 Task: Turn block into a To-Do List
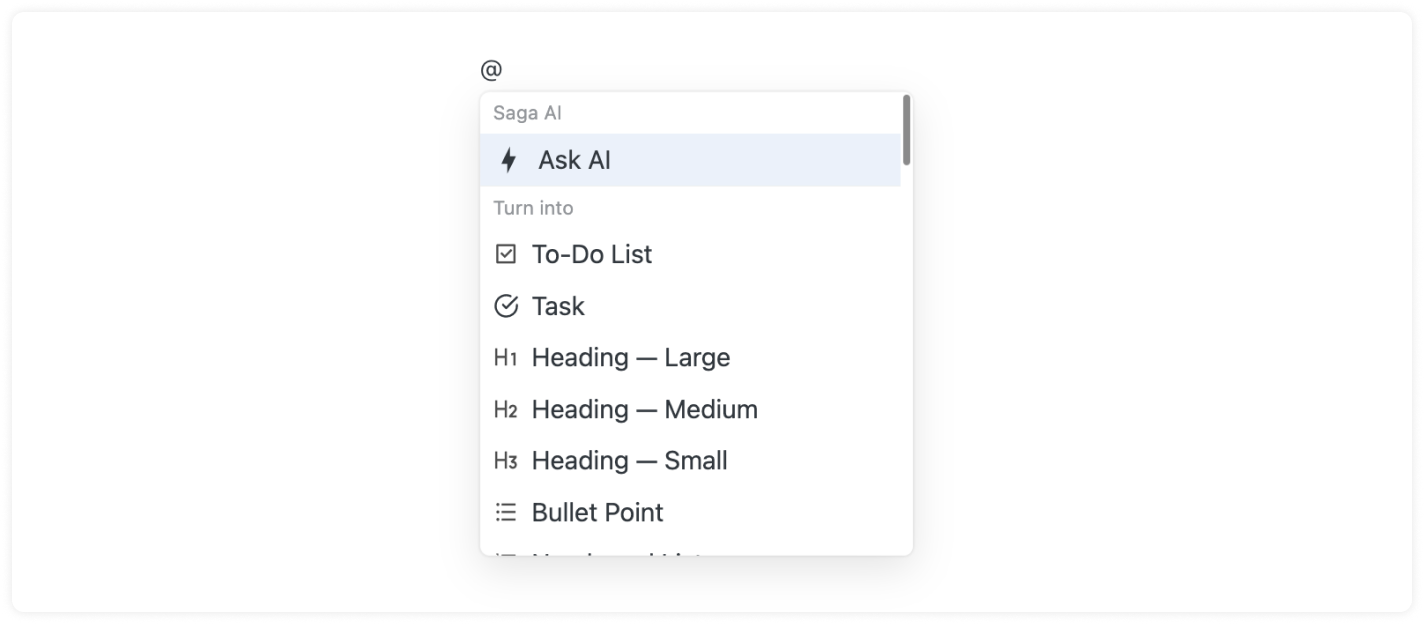pos(591,254)
